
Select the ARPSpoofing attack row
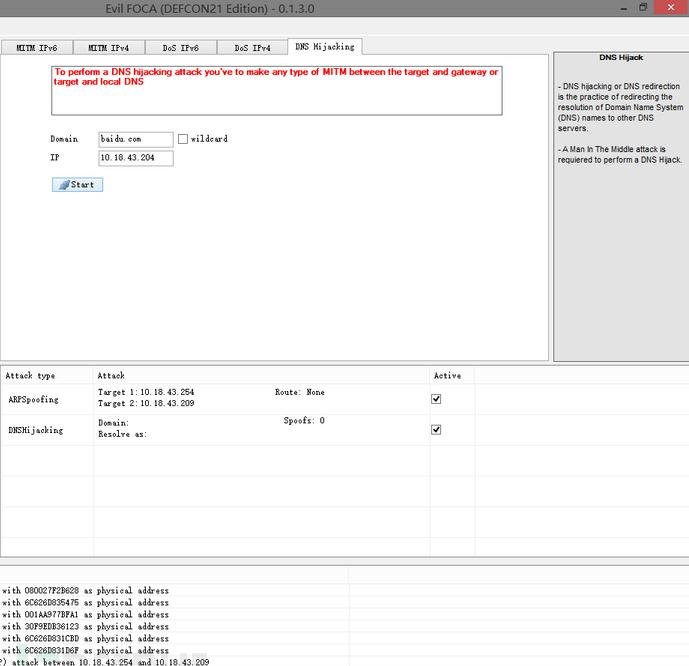34,399
